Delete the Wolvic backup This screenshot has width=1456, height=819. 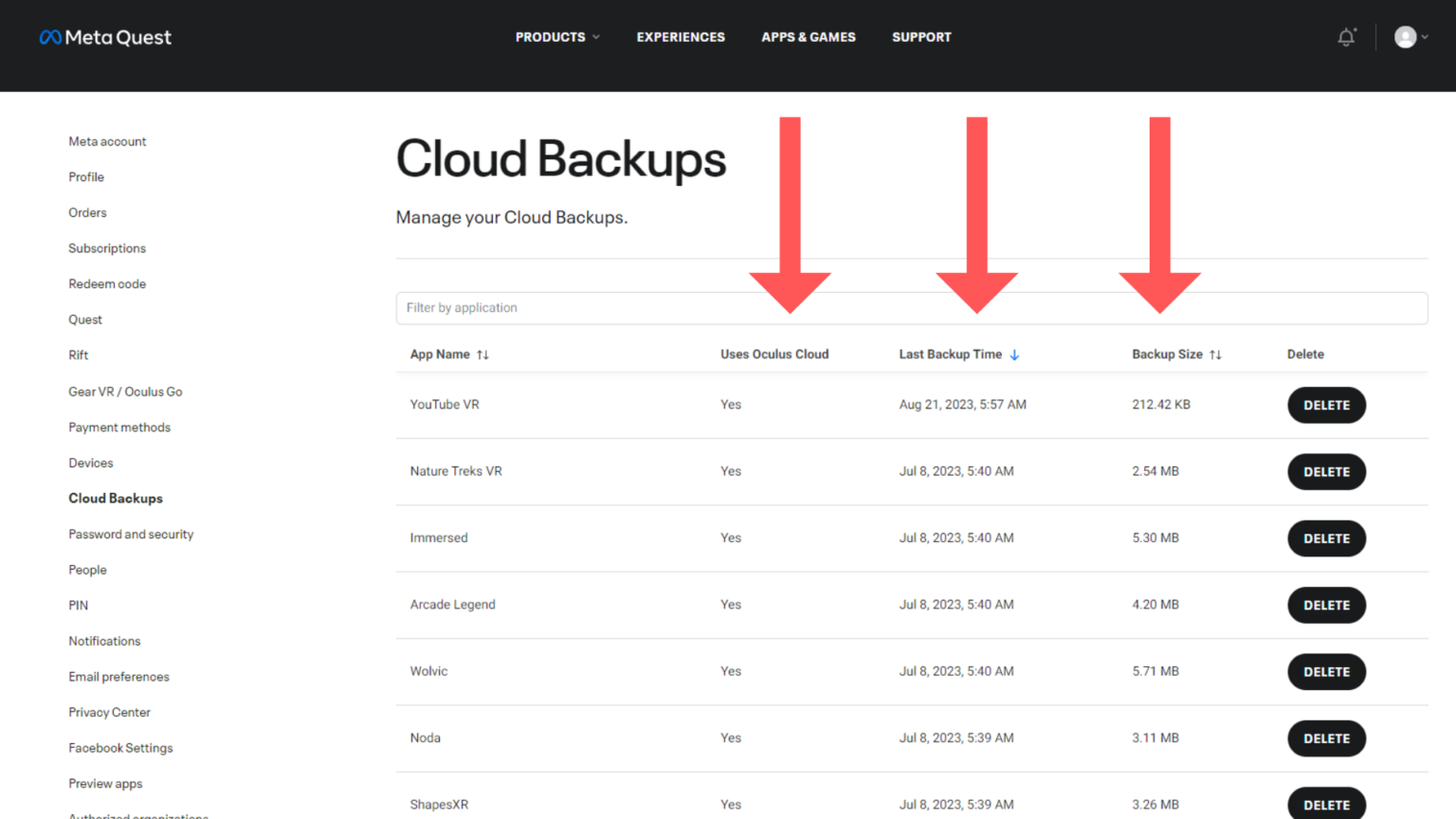point(1326,672)
